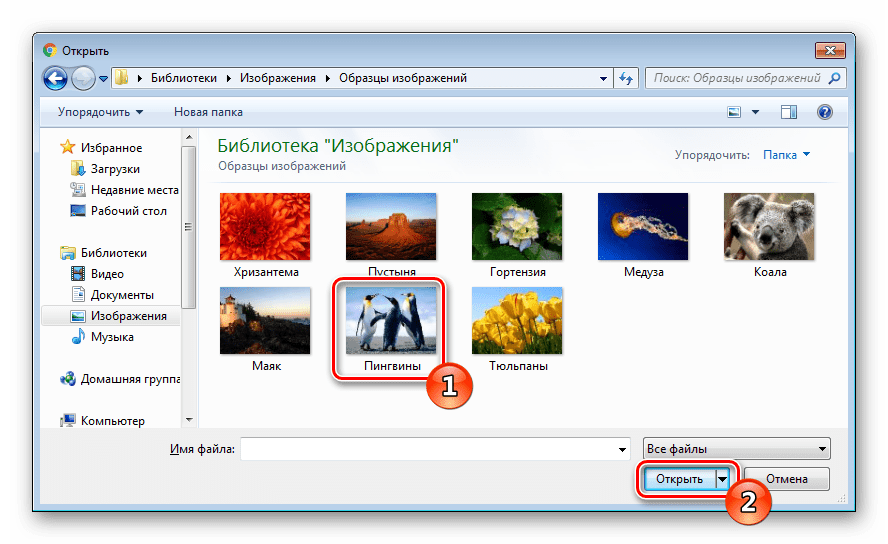Select Избранное star in navigation pane
This screenshot has height=544, width=888.
101,148
